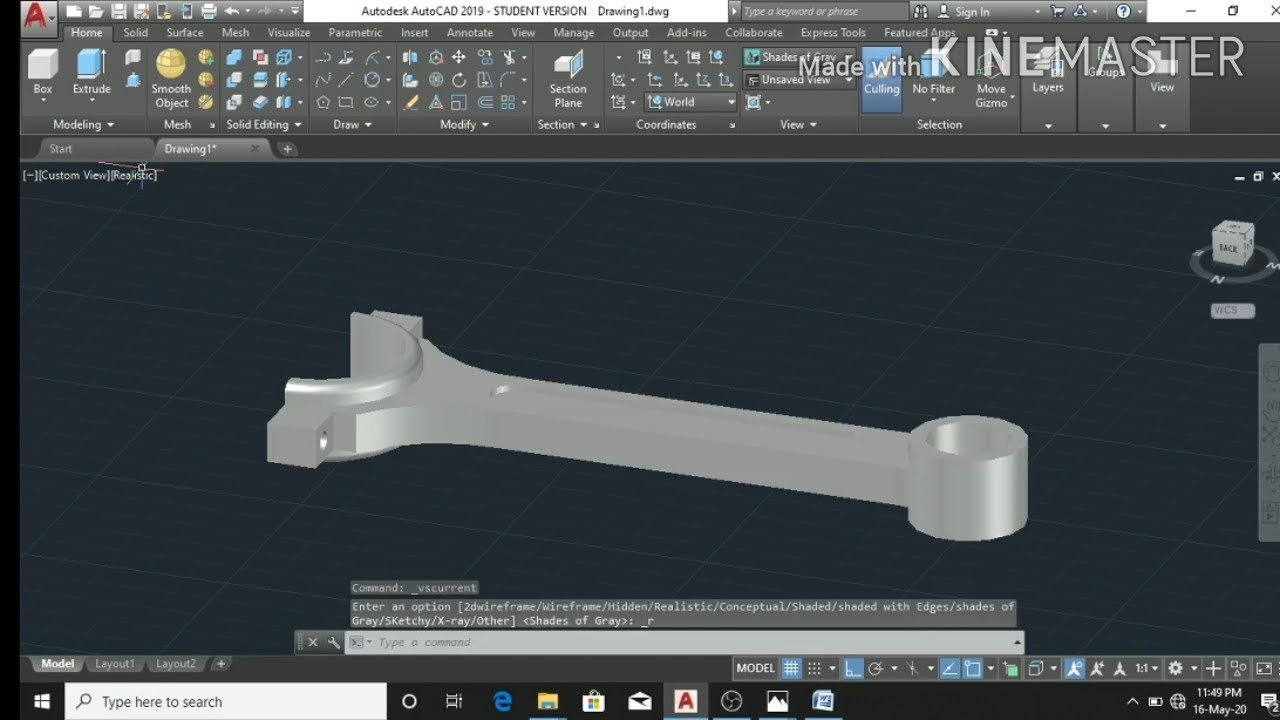Select the Box solid tool
1280x720 pixels.
42,73
